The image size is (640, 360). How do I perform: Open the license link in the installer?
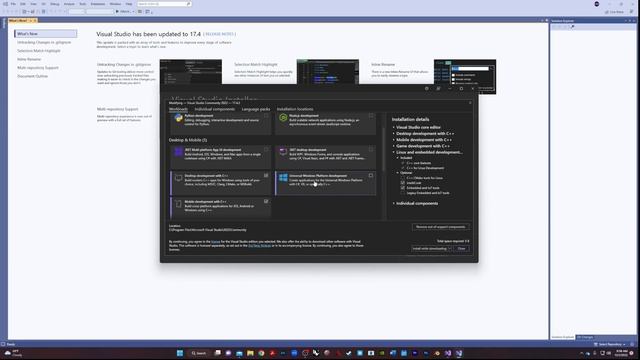(x=216, y=242)
